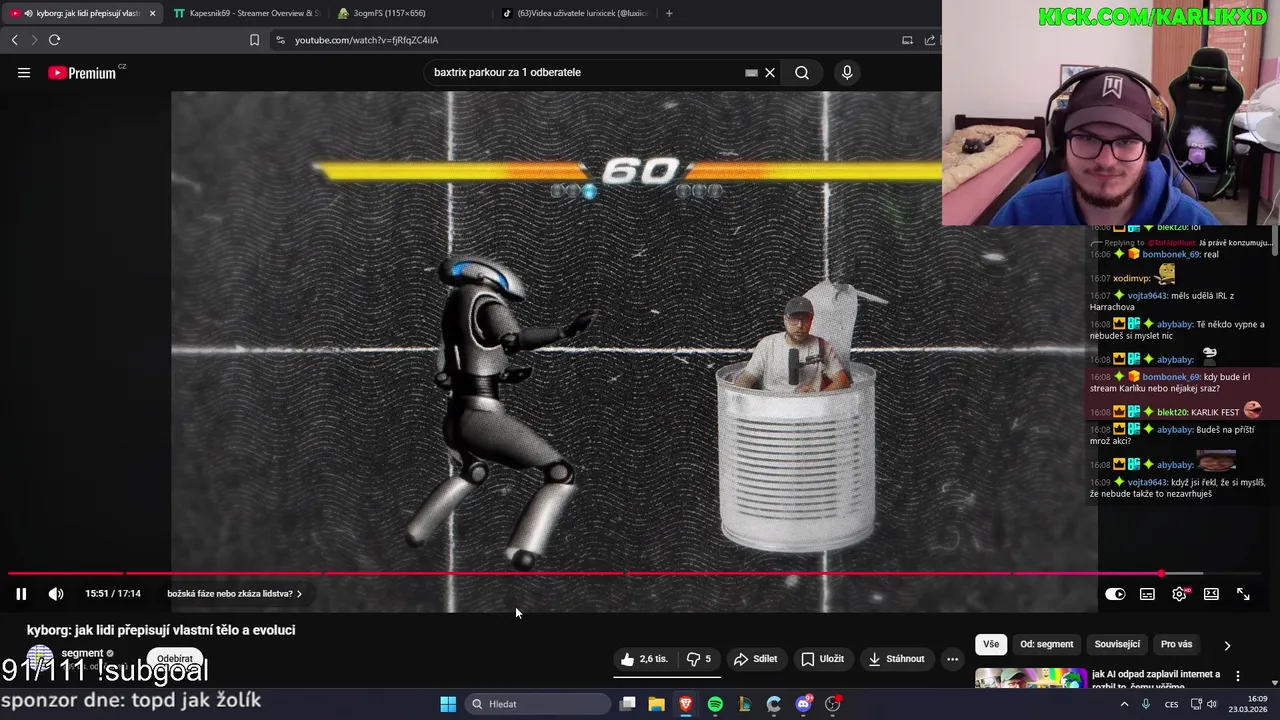Focus the search field 'baxtrix parkour za 1 odberatele'

click(x=585, y=72)
